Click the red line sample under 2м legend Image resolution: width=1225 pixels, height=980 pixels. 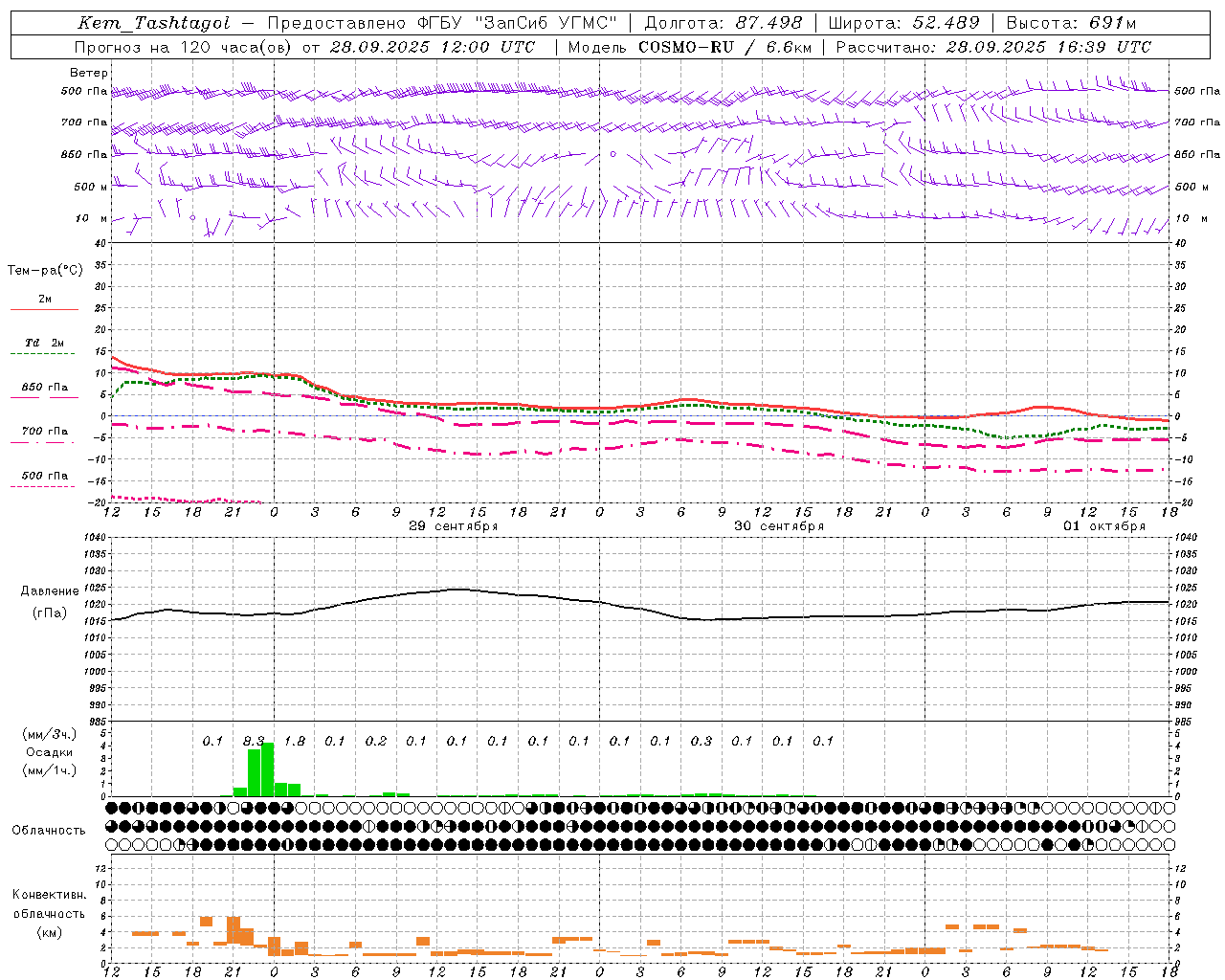[x=44, y=309]
